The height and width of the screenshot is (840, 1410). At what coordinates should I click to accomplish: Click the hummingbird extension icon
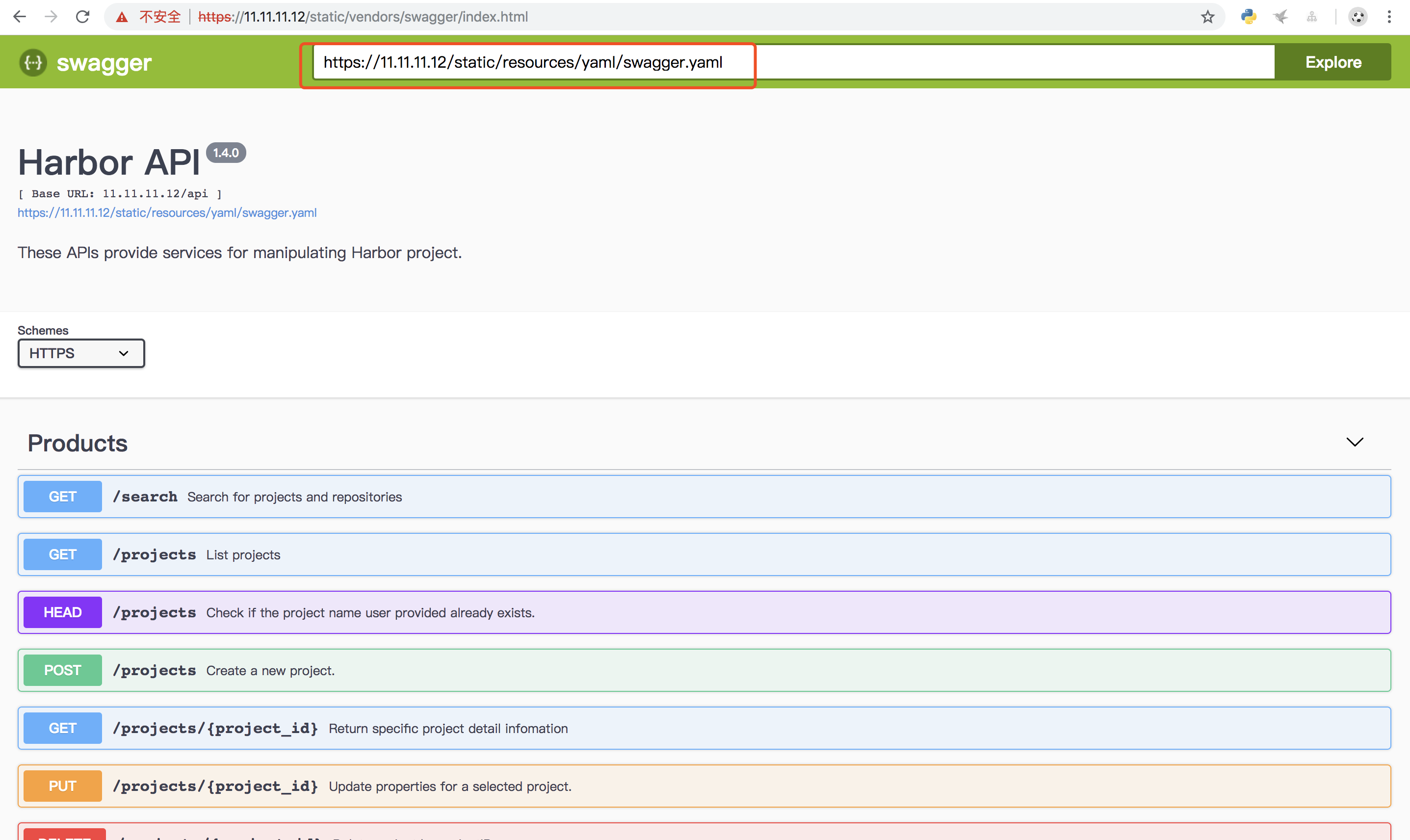coord(1281,16)
